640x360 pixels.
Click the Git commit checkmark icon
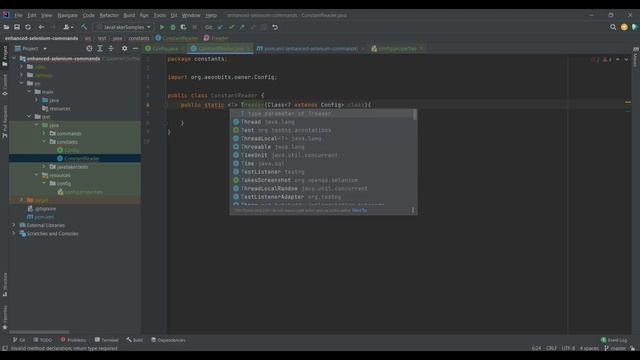pyautogui.click(x=231, y=27)
